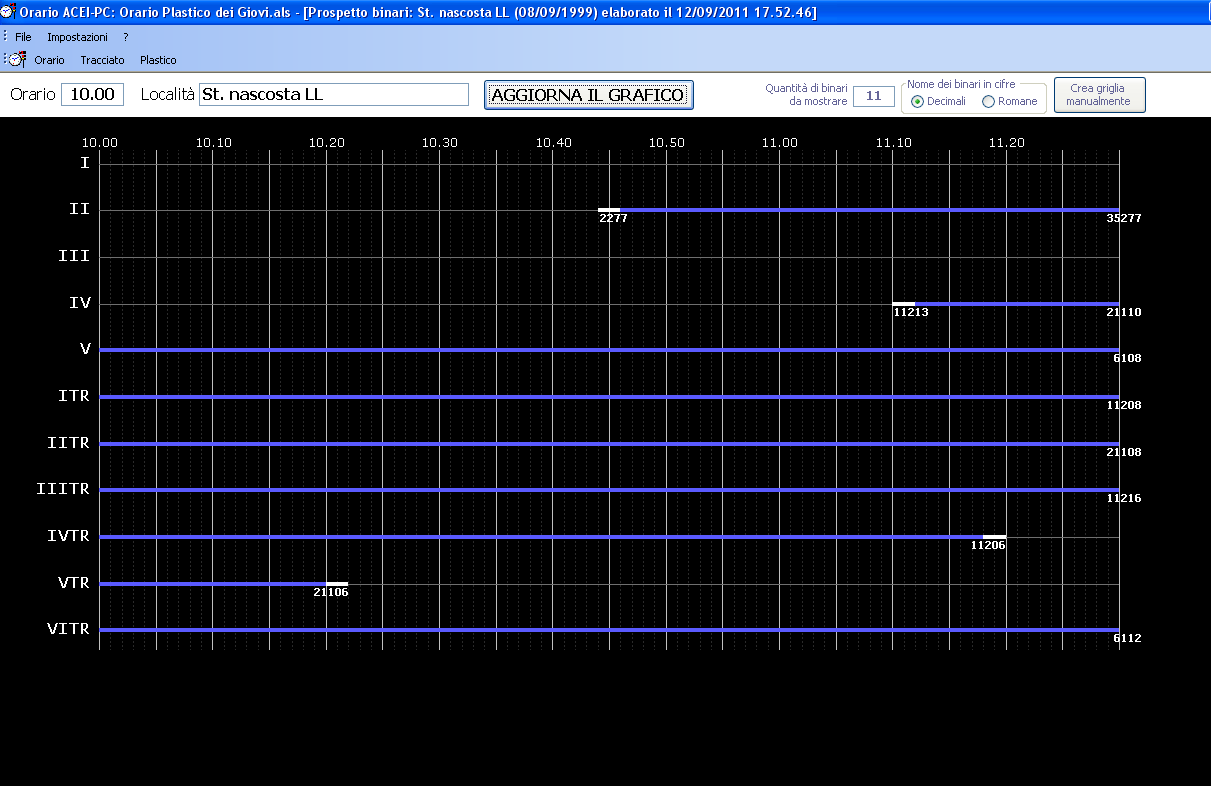
Task: Select Romane radio button
Action: [x=989, y=101]
